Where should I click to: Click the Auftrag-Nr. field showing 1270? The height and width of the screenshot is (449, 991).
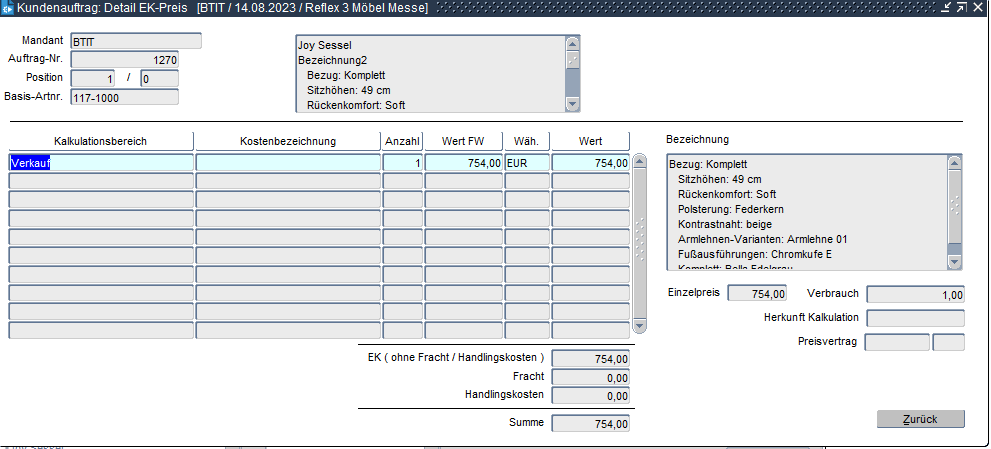point(123,60)
